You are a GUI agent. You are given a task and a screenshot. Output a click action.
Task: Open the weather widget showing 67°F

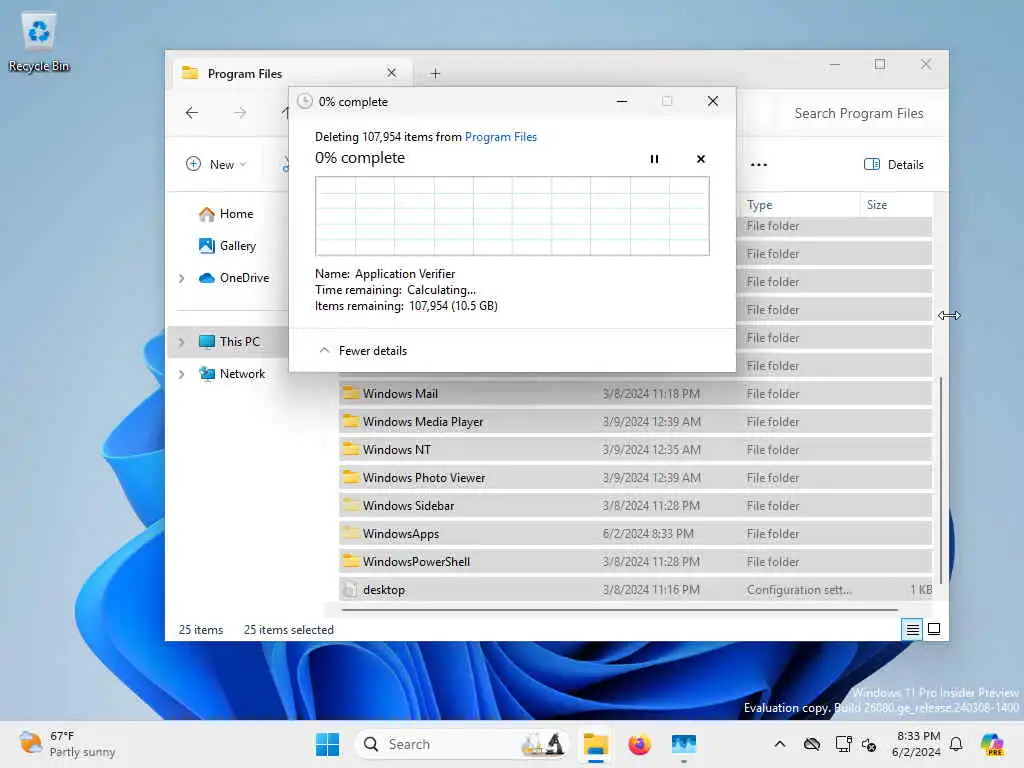pos(67,744)
